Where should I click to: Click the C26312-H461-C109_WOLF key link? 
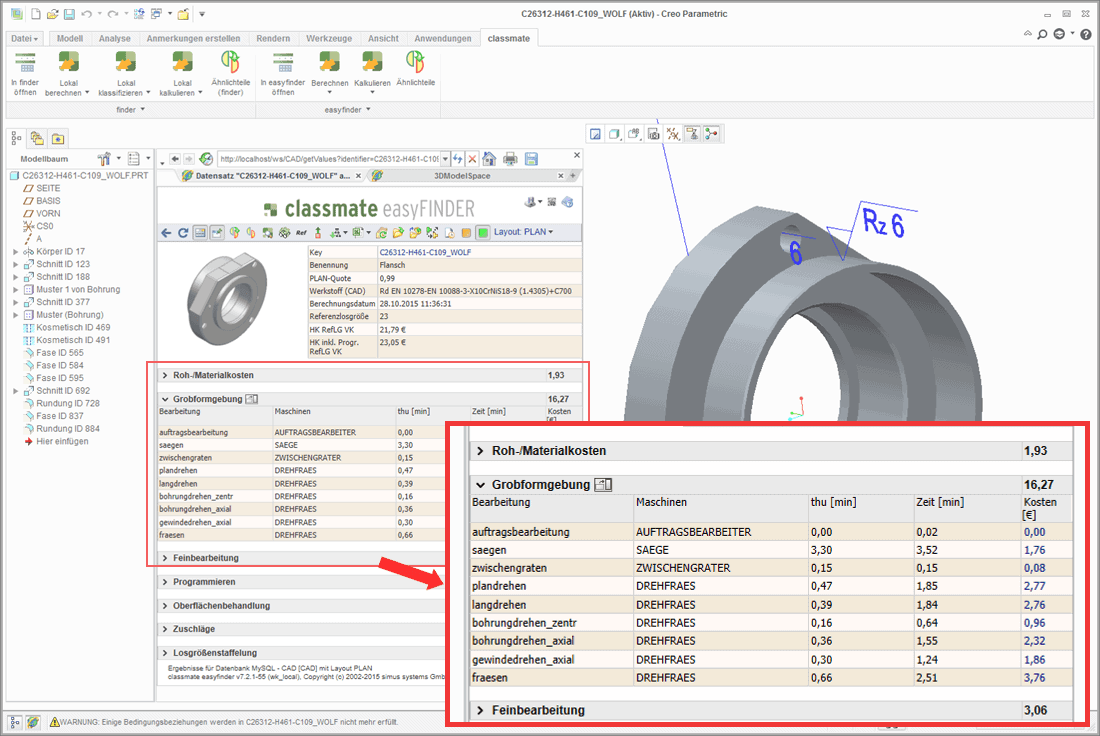(x=424, y=253)
